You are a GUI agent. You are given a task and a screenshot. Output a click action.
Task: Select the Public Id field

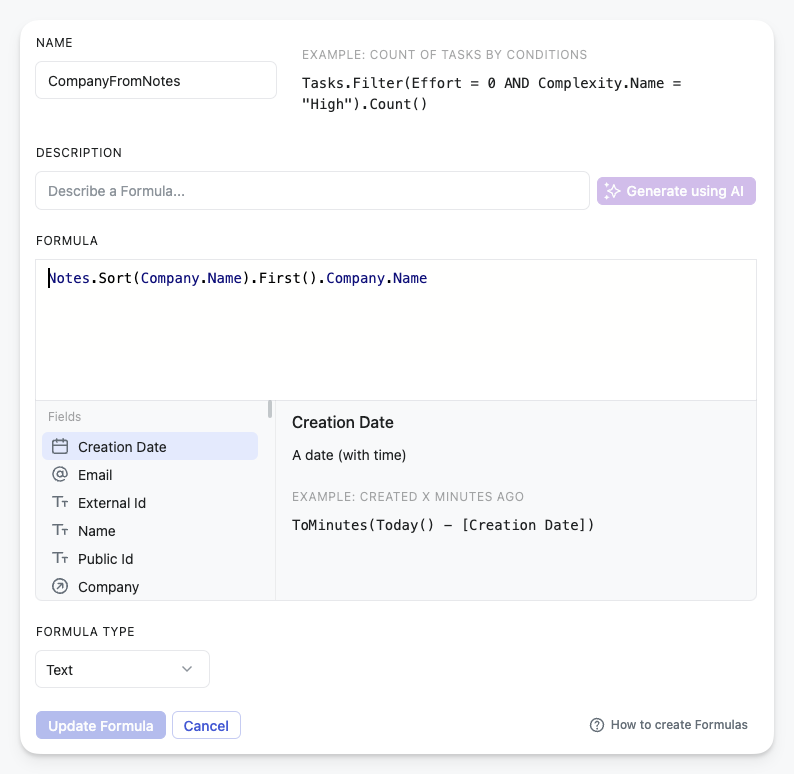tap(150, 559)
